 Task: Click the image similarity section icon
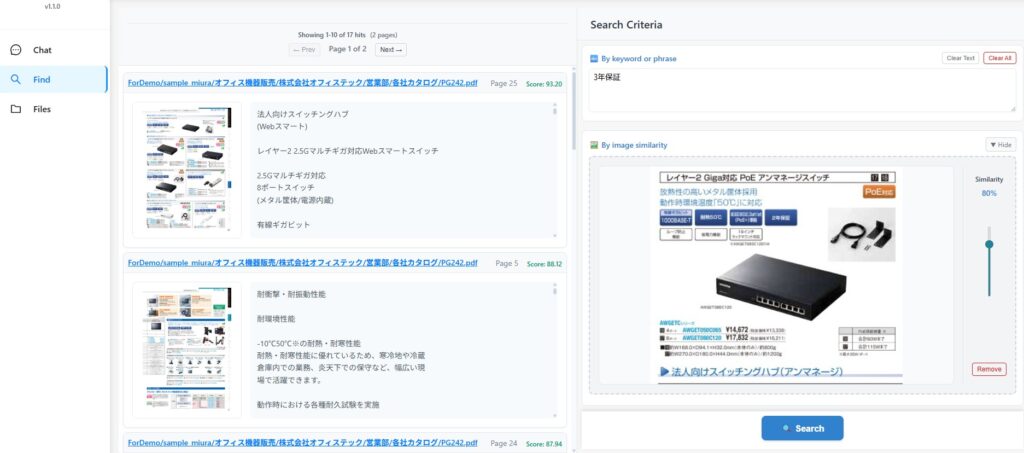click(594, 145)
